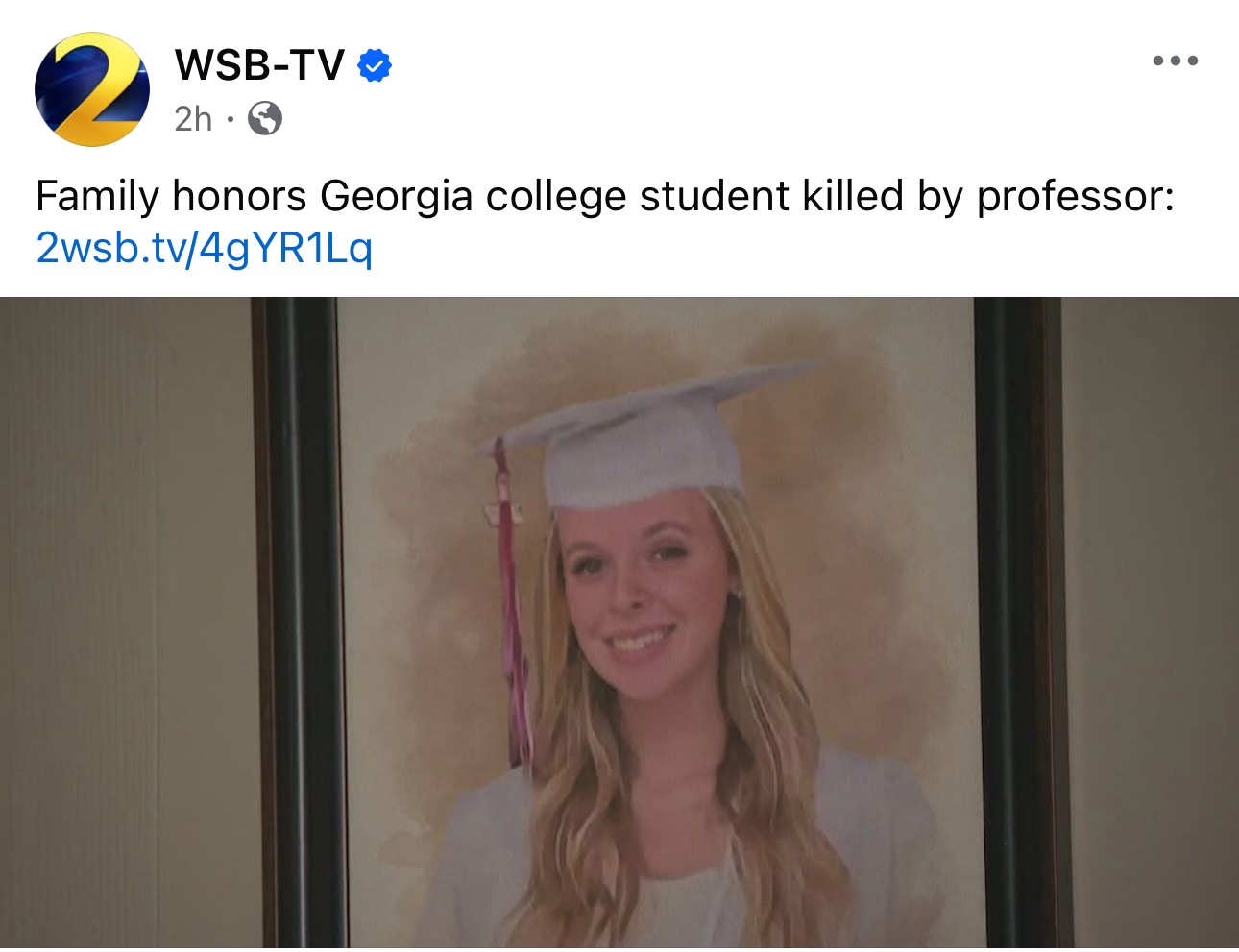This screenshot has height=952, width=1239.
Task: Open the WSB-TV page name
Action: pos(259,65)
